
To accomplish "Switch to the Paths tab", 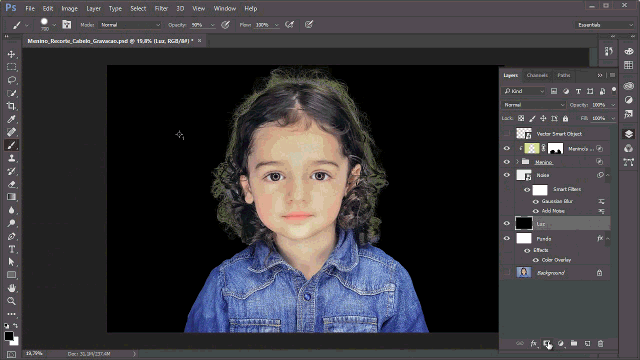I will (x=564, y=75).
